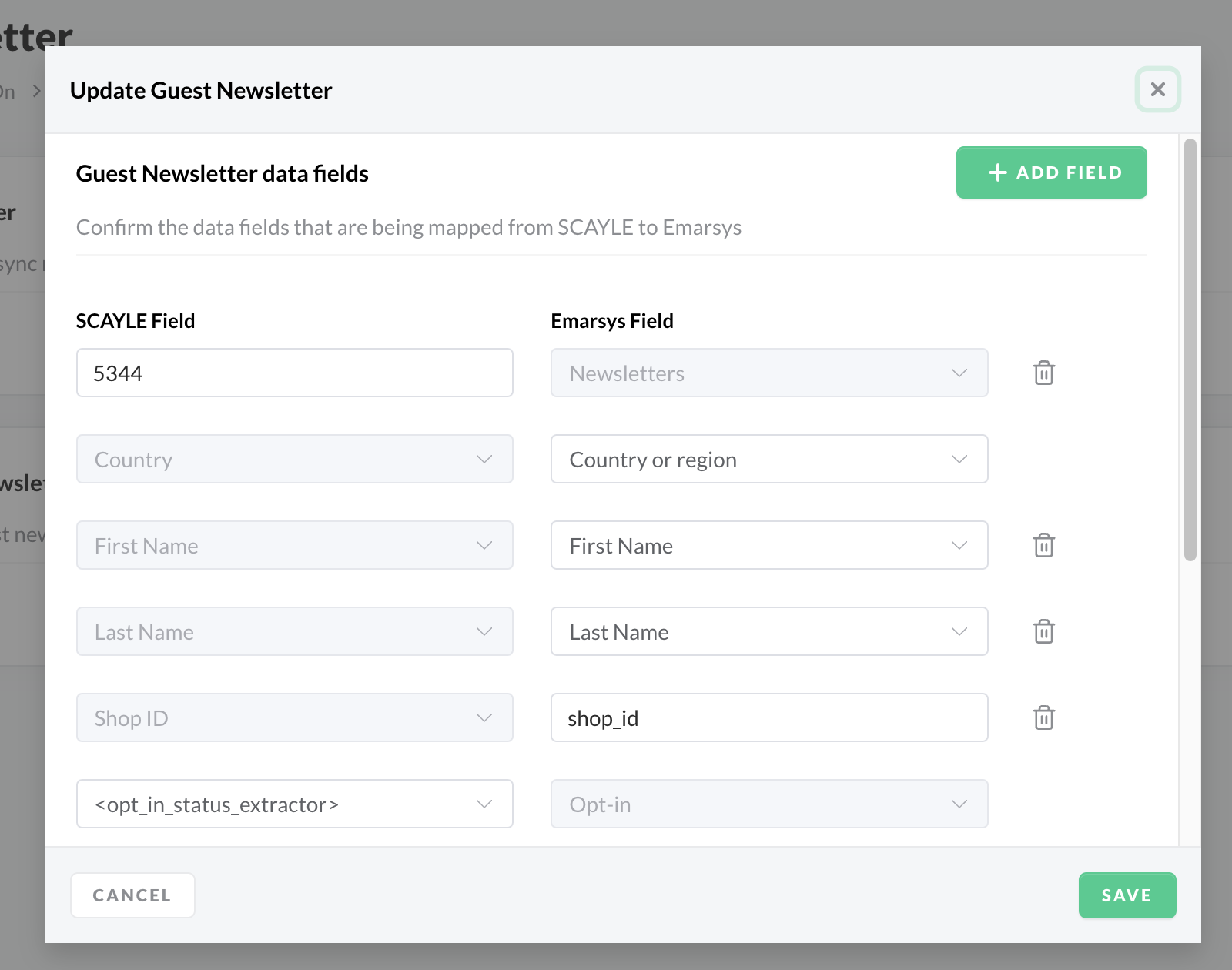
Task: Click the dialog's vertical scrollbar thumb
Action: pyautogui.click(x=1190, y=350)
